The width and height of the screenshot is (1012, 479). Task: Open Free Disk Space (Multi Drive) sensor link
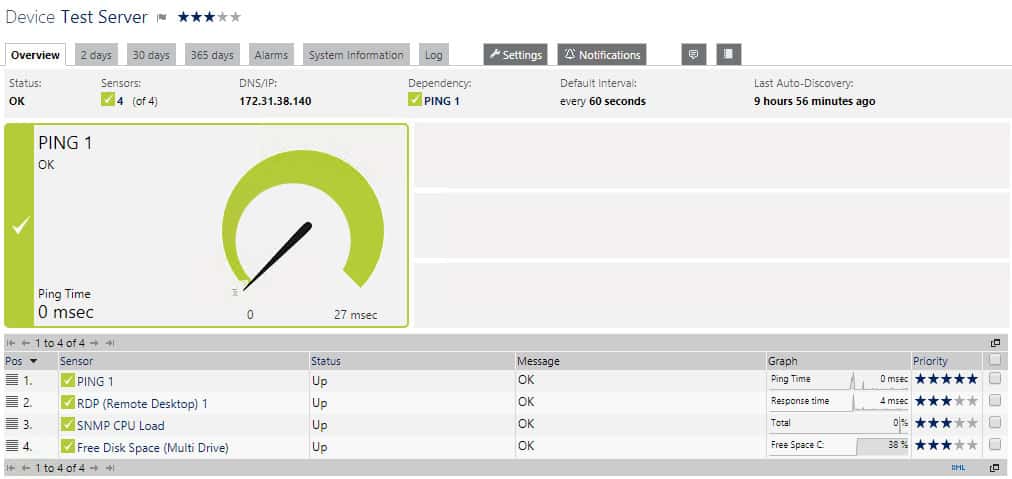[152, 447]
